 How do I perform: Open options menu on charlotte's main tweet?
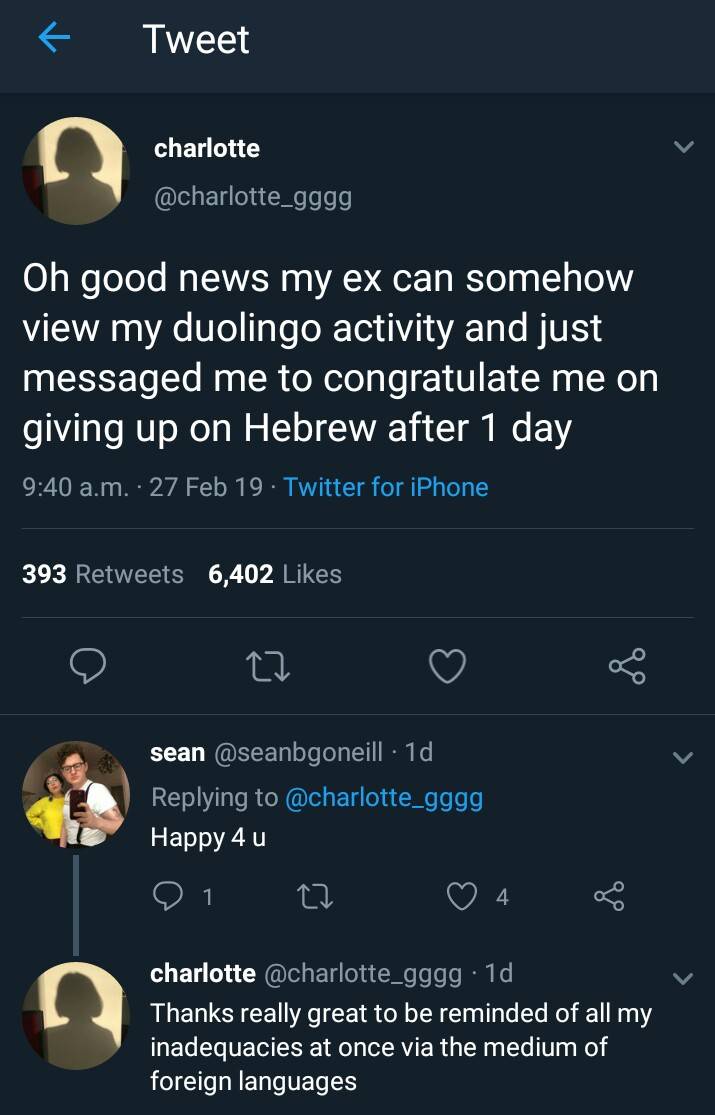pos(684,146)
